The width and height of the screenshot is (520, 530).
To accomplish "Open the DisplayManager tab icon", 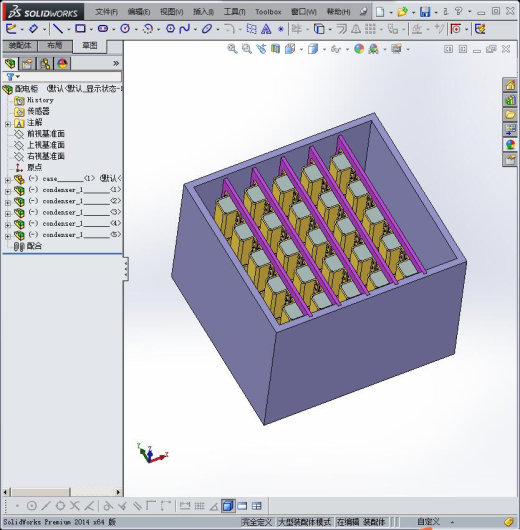I will [x=62, y=64].
